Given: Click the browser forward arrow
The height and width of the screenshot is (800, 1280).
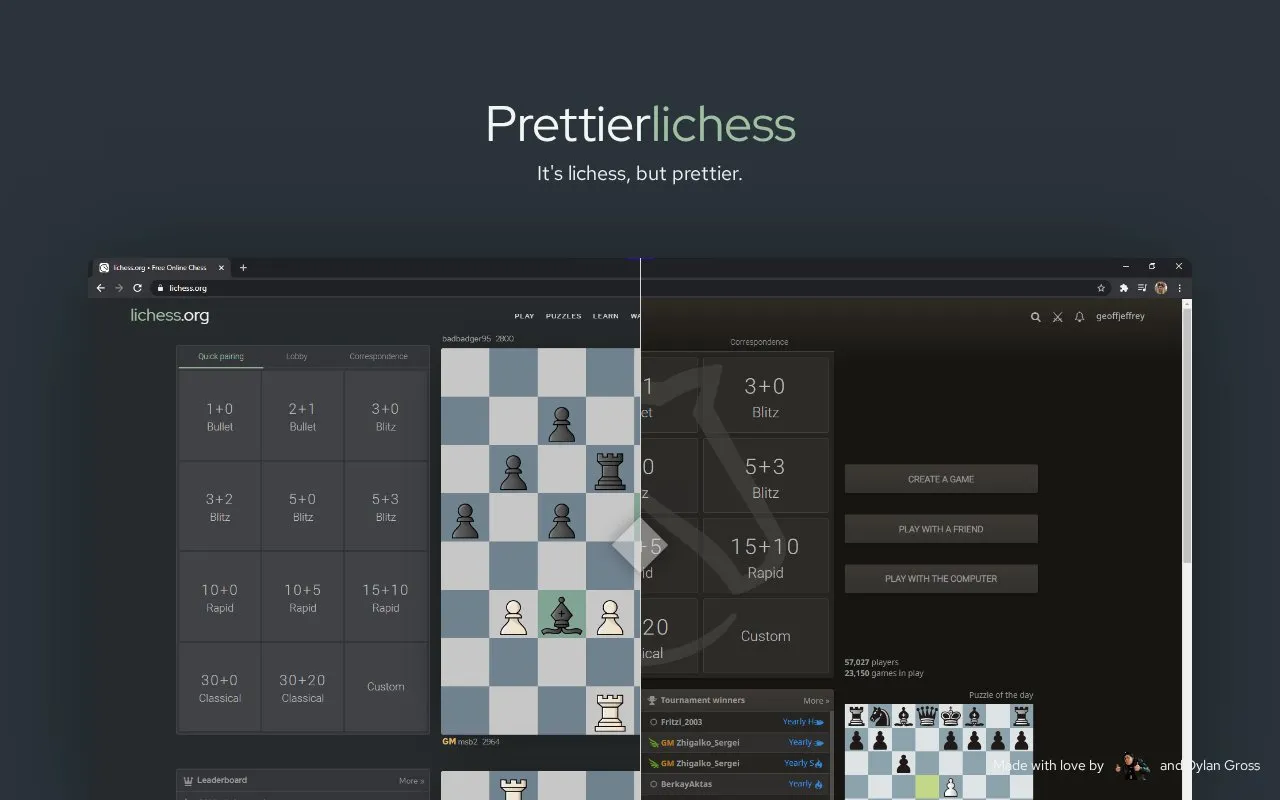Looking at the screenshot, I should [x=119, y=288].
